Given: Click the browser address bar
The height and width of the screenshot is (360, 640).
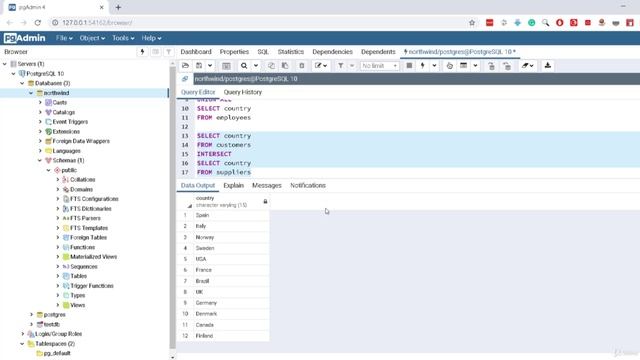Looking at the screenshot, I should pyautogui.click(x=261, y=22).
